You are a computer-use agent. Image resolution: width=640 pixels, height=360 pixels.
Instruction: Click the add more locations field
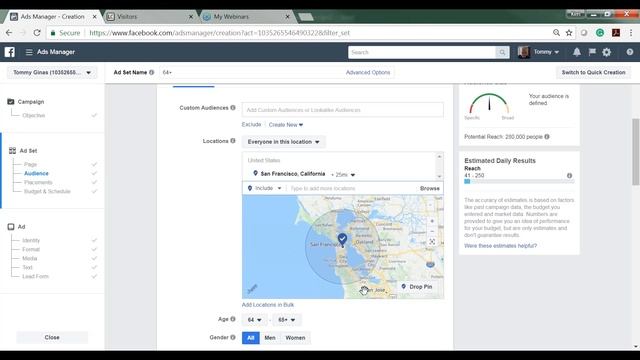352,188
